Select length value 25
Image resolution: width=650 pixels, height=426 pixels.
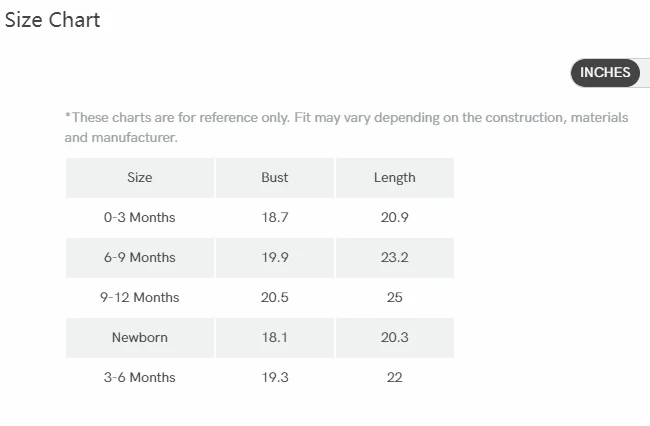coord(395,297)
